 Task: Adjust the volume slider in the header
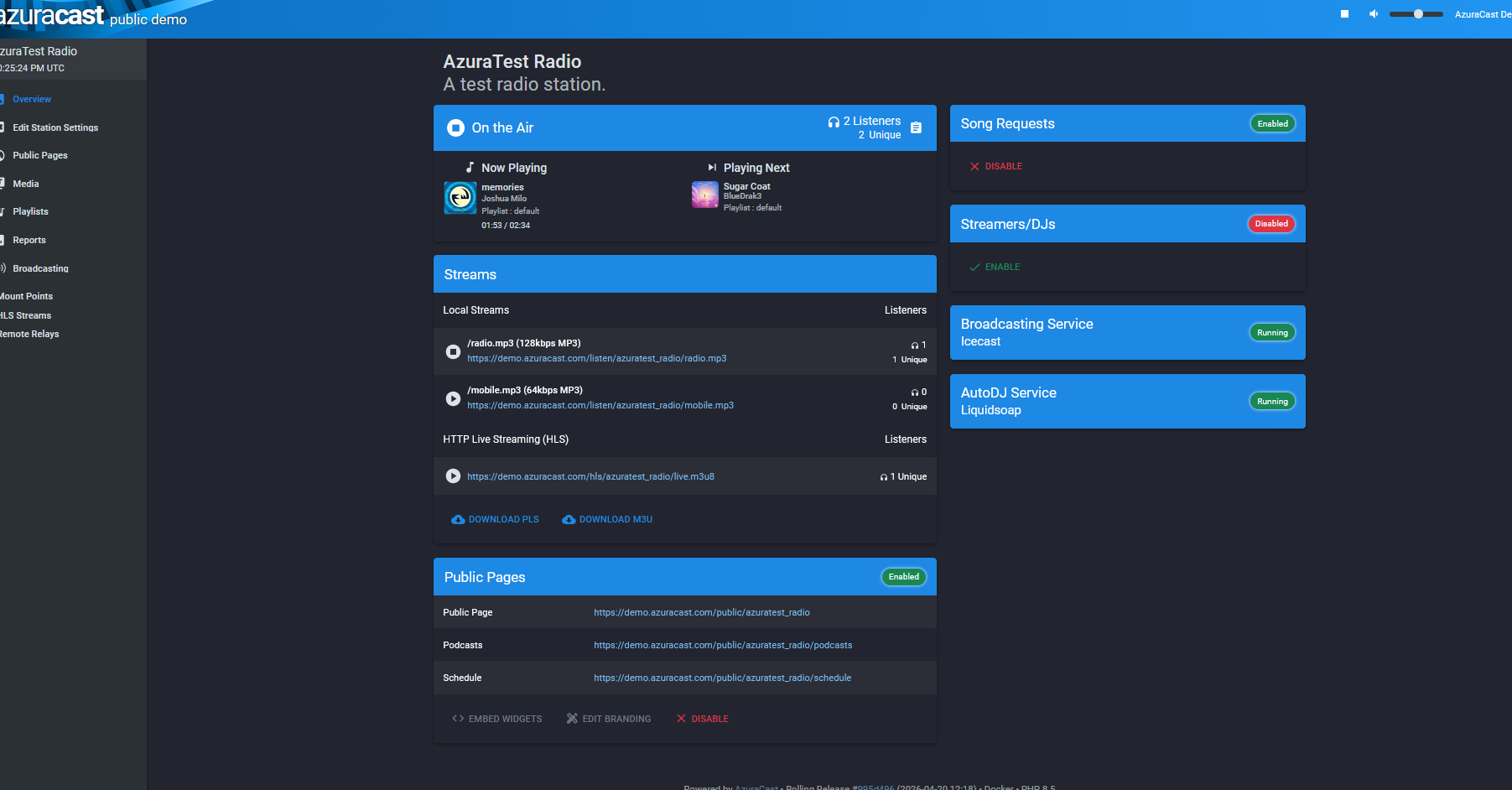(1416, 14)
